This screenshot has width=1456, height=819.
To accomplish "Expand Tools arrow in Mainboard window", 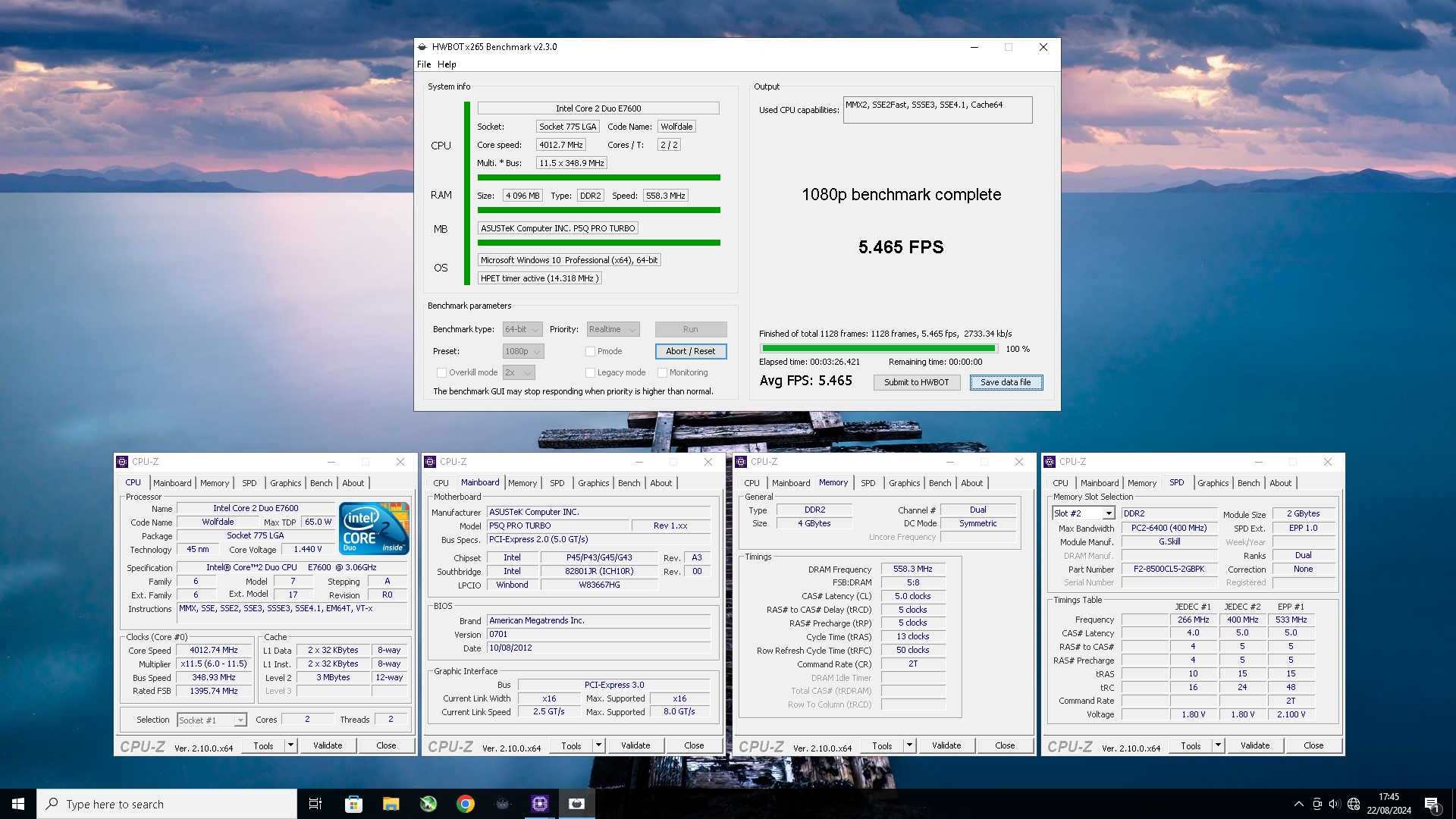I will [x=598, y=746].
